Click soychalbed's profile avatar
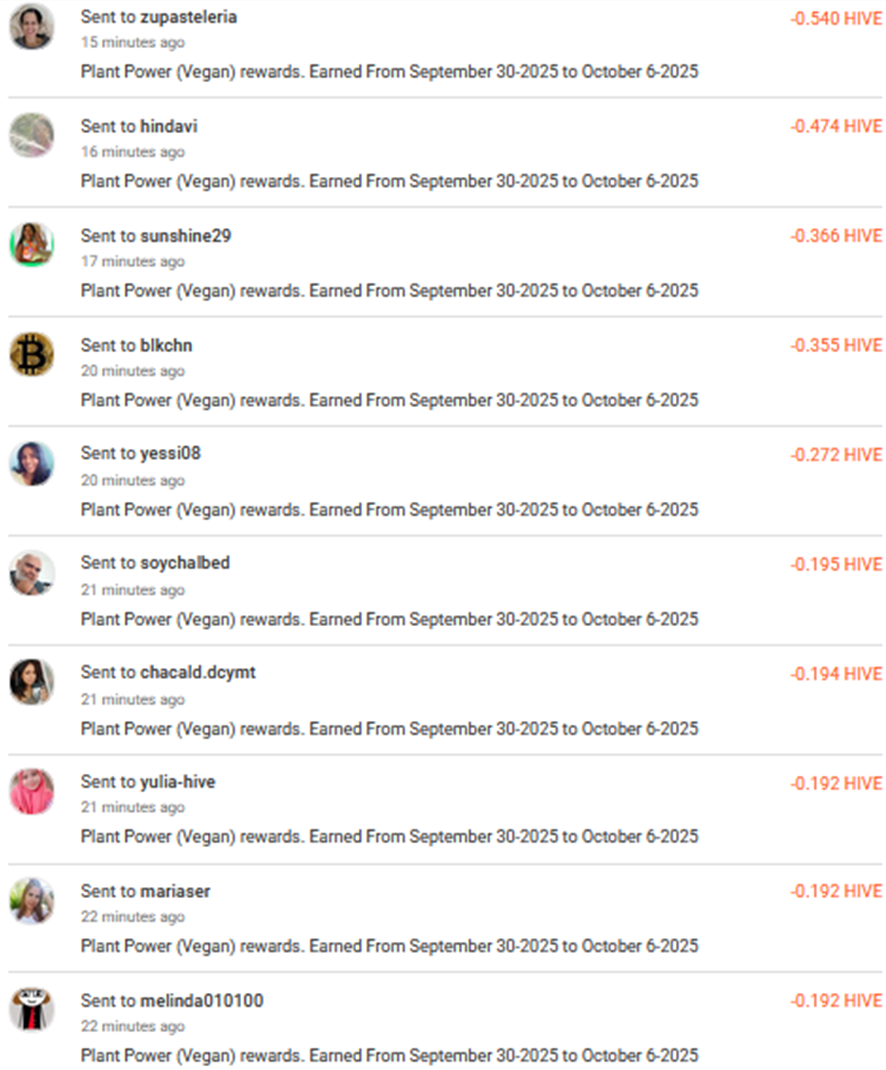 pos(32,573)
